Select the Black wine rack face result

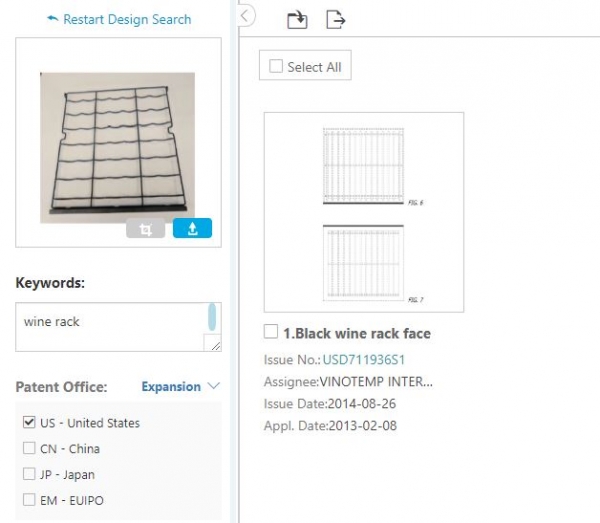pyautogui.click(x=270, y=332)
